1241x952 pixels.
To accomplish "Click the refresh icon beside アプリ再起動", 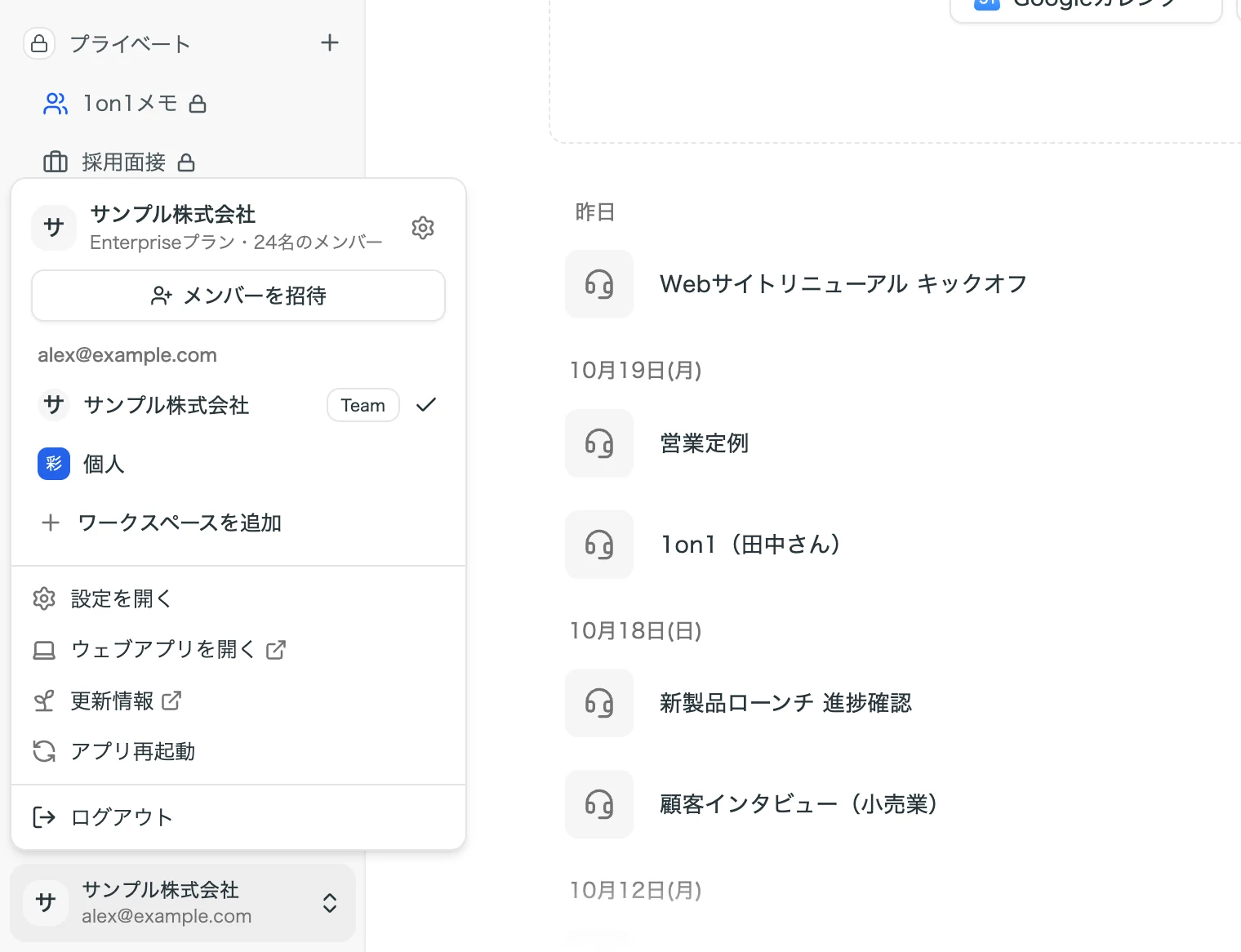I will pos(43,751).
